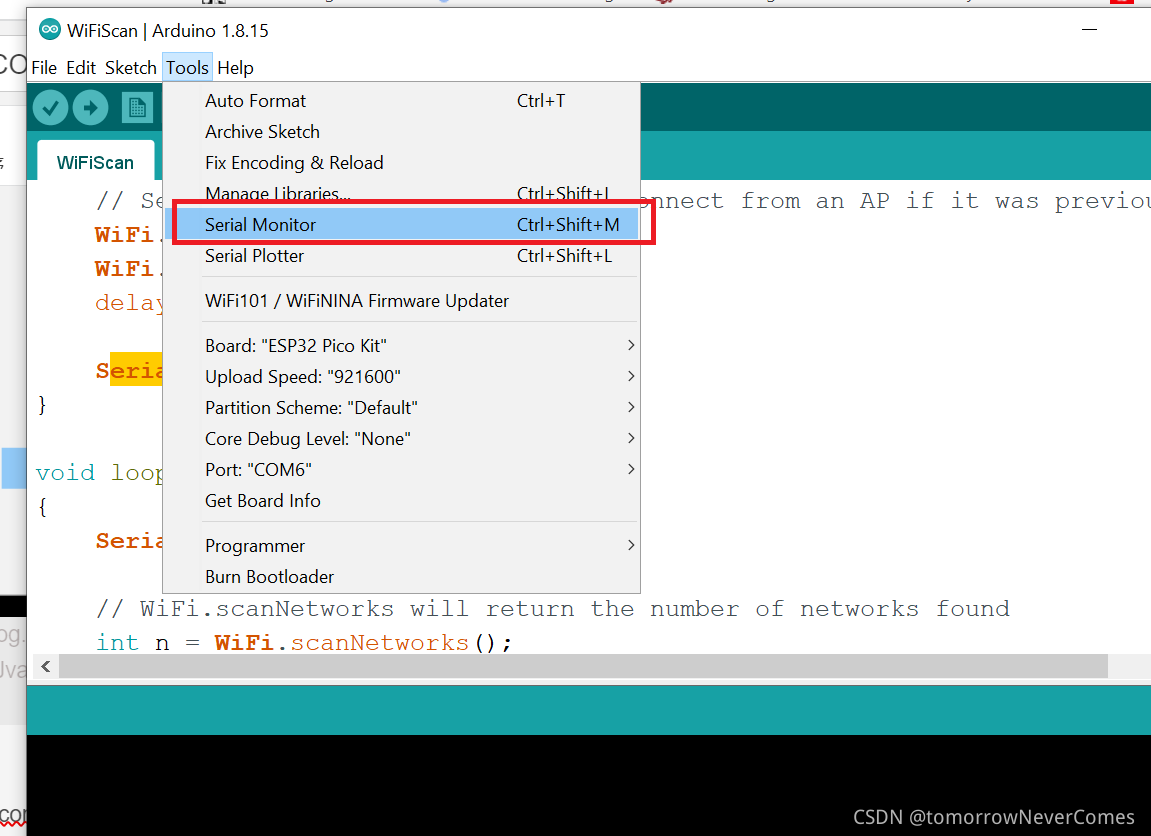1151x836 pixels.
Task: Click the WiFi.scanNetworks() code line
Action: (304, 643)
